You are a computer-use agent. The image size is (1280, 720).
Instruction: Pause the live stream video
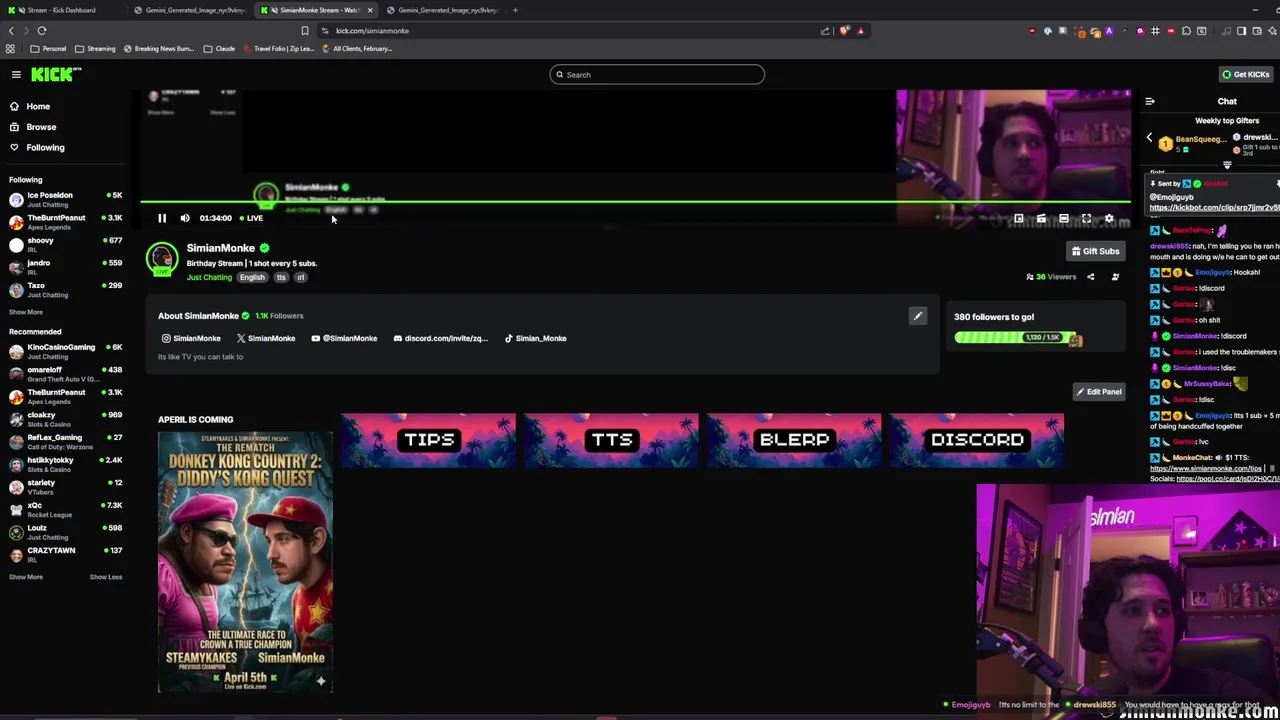(162, 218)
